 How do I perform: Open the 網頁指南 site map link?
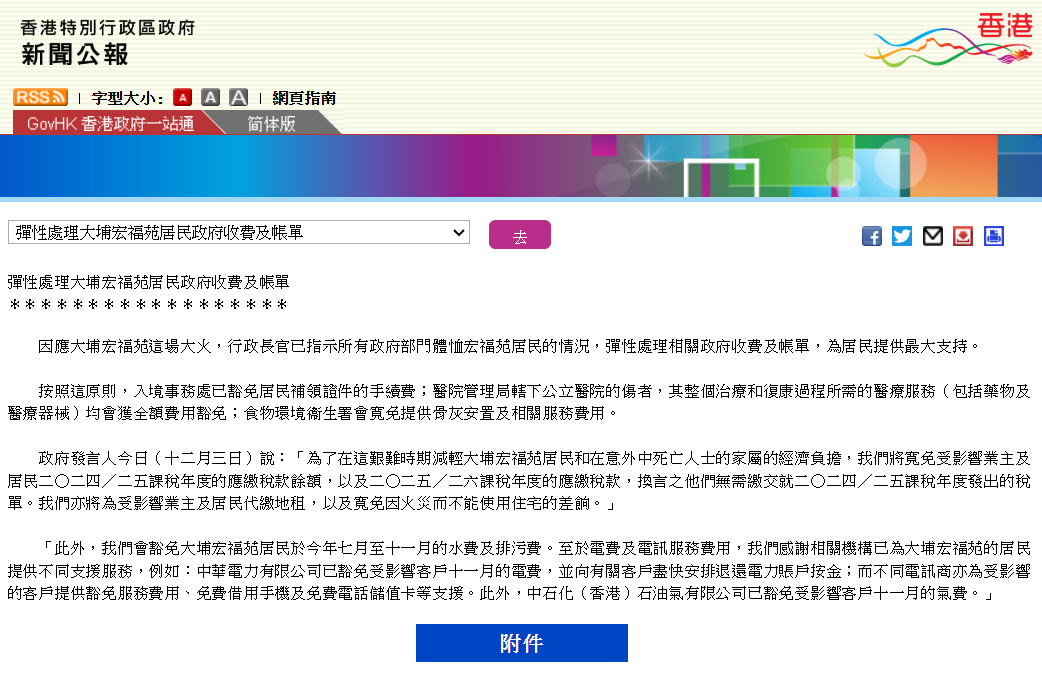[304, 98]
